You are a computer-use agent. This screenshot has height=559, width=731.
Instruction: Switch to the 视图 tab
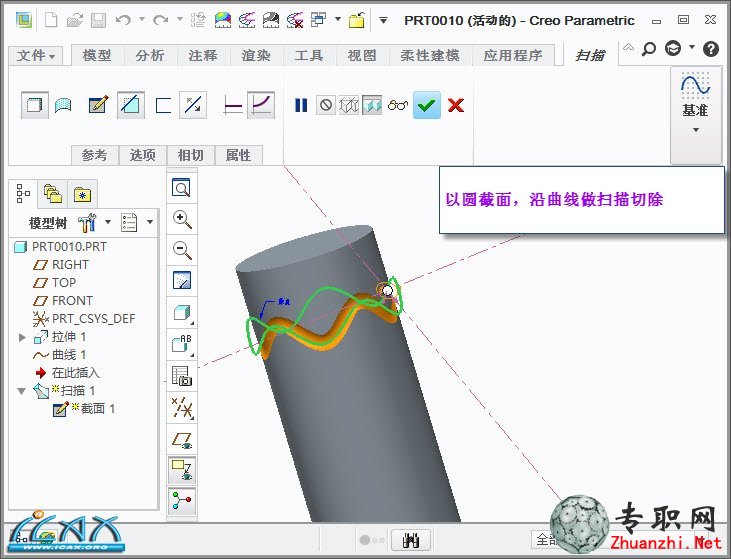point(362,55)
